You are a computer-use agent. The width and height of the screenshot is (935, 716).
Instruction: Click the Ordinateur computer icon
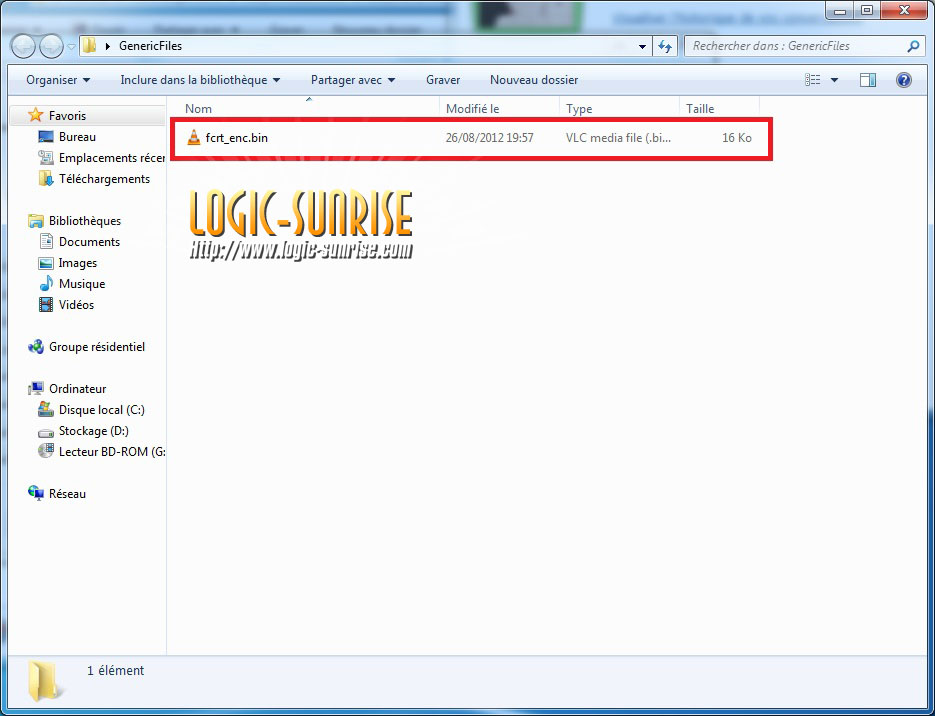(36, 389)
